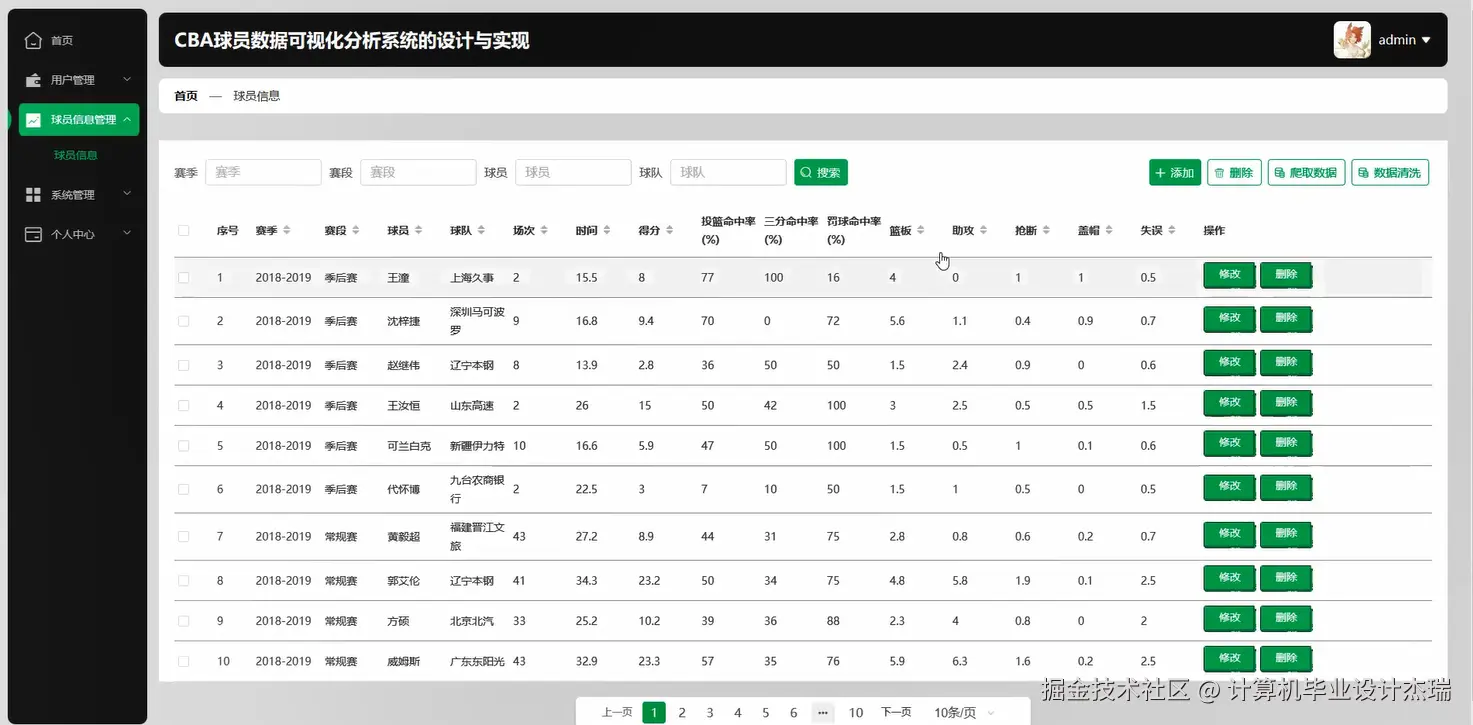Go to page 3
The width and height of the screenshot is (1473, 725).
tap(710, 713)
